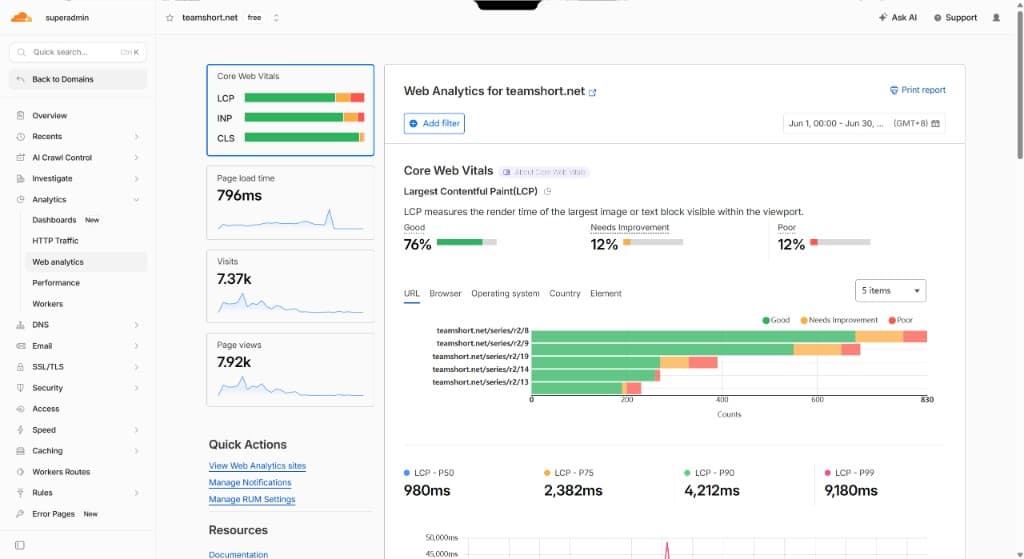Image resolution: width=1024 pixels, height=559 pixels.
Task: Open the user profile icon
Action: 996,18
